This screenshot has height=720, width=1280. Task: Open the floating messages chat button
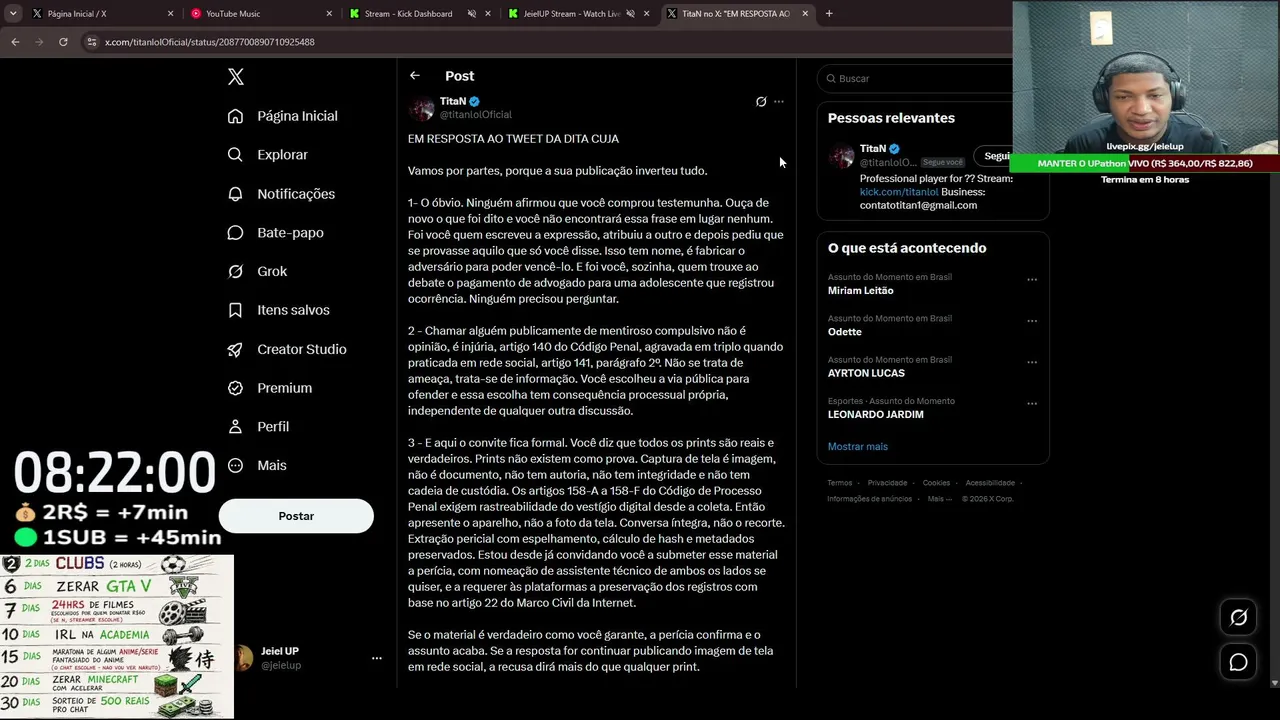1238,662
